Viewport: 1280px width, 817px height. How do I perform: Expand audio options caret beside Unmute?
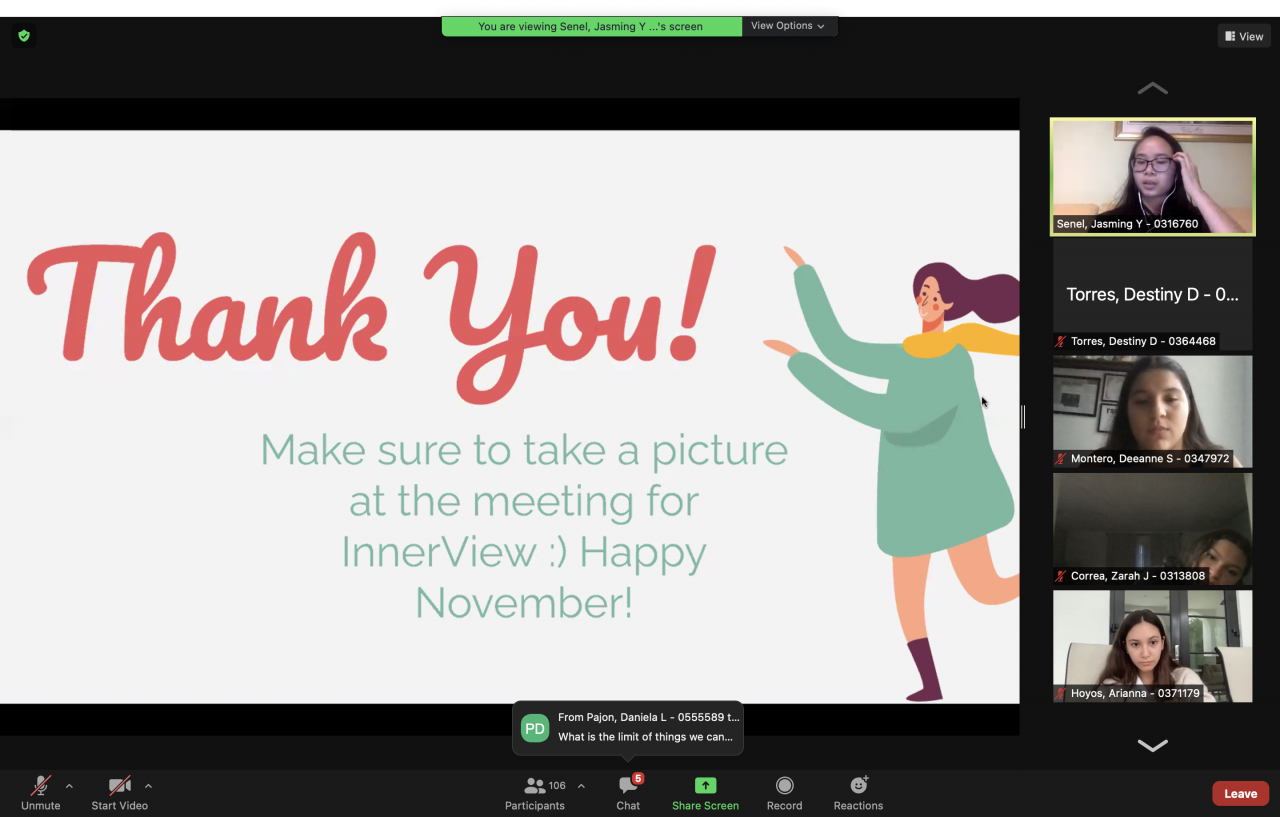[69, 786]
